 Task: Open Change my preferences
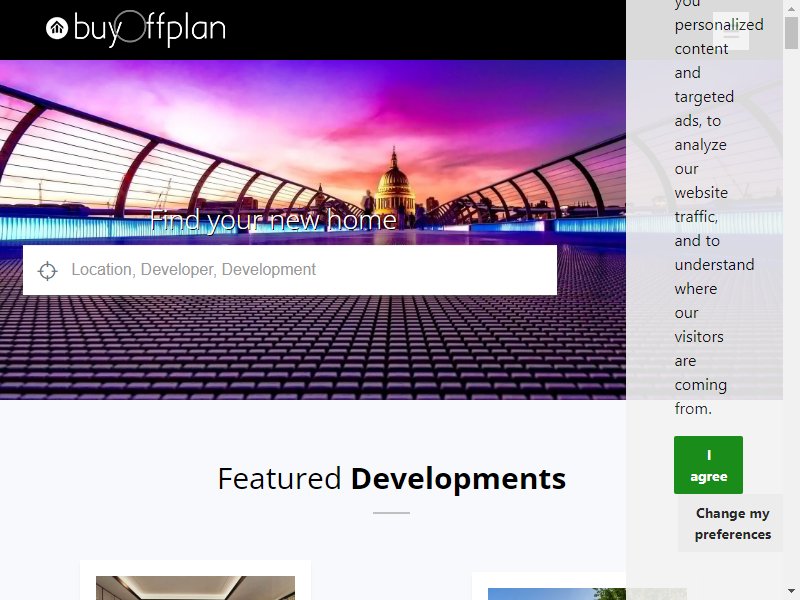click(732, 523)
